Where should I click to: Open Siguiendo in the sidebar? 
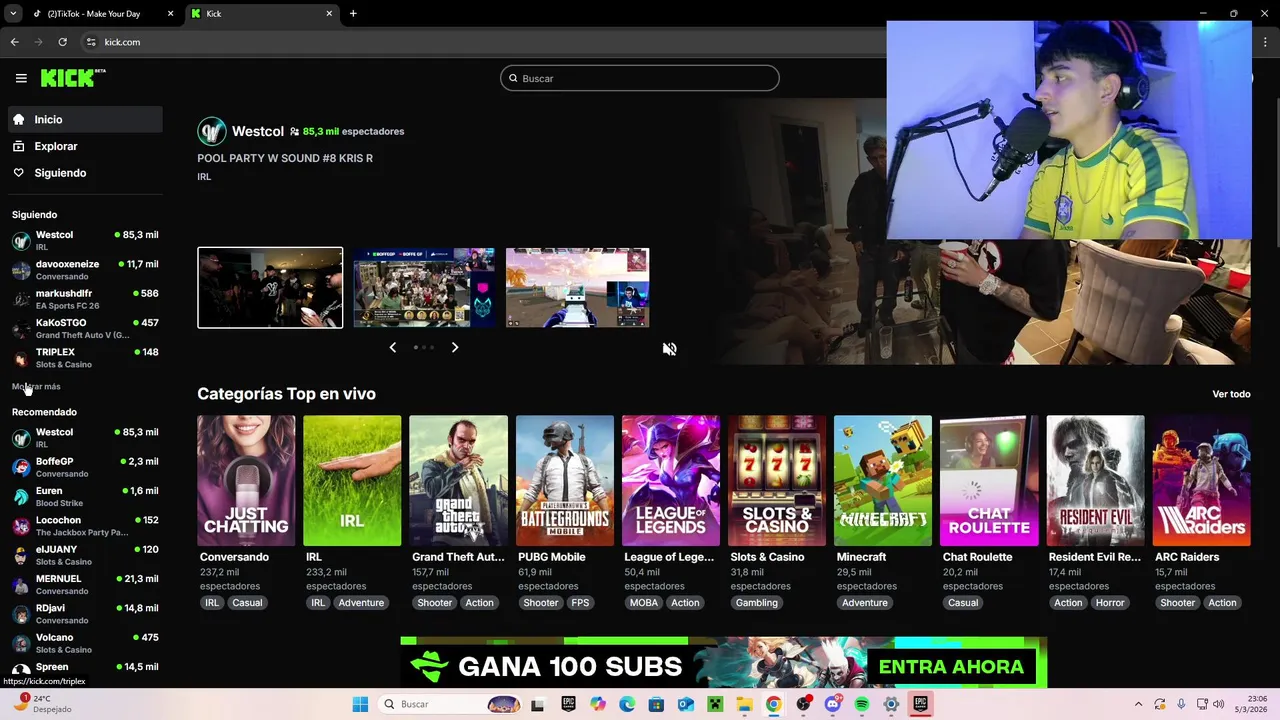coord(85,173)
